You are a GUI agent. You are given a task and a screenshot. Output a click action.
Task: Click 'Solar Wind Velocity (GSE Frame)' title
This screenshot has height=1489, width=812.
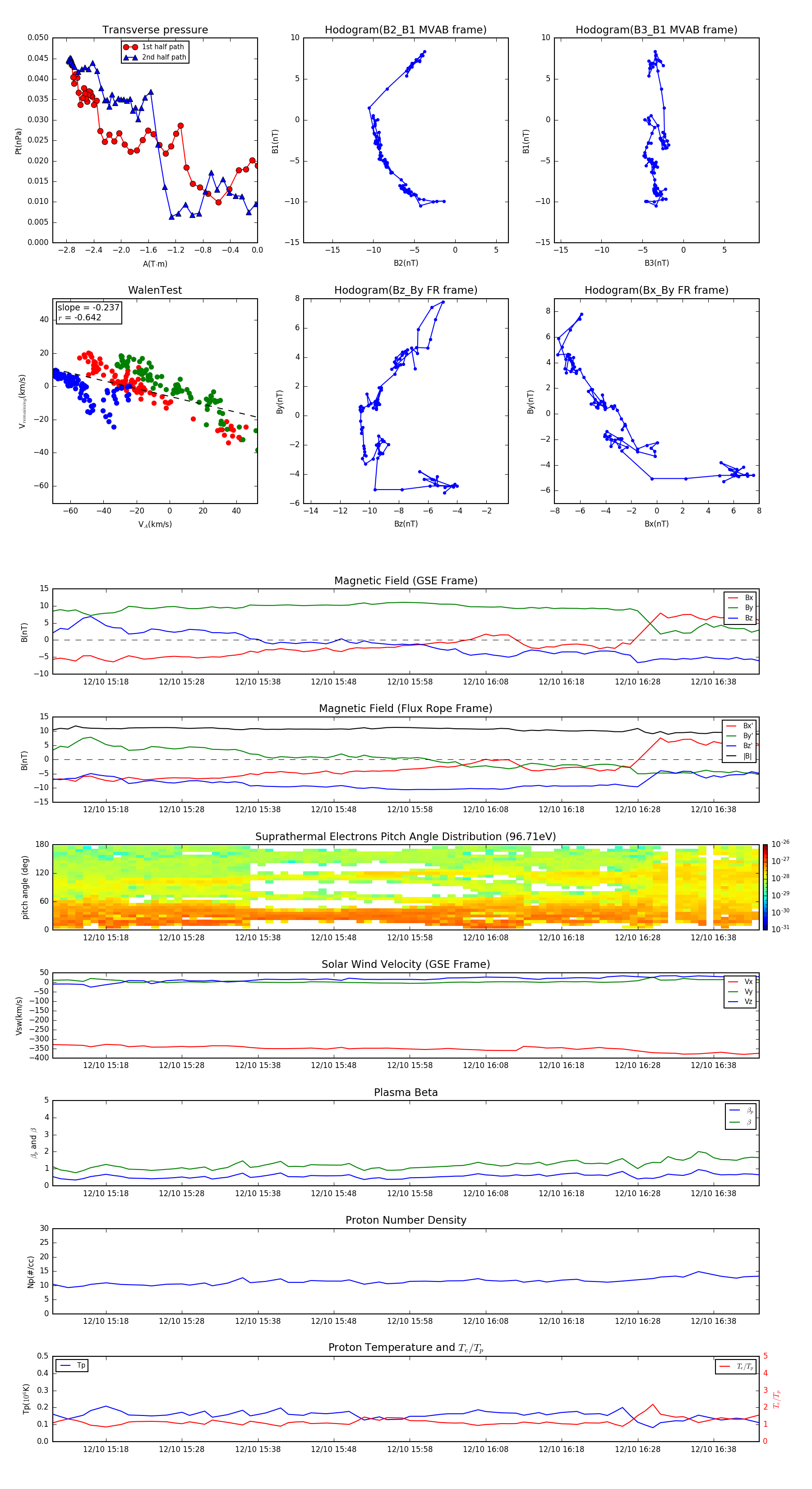(406, 965)
